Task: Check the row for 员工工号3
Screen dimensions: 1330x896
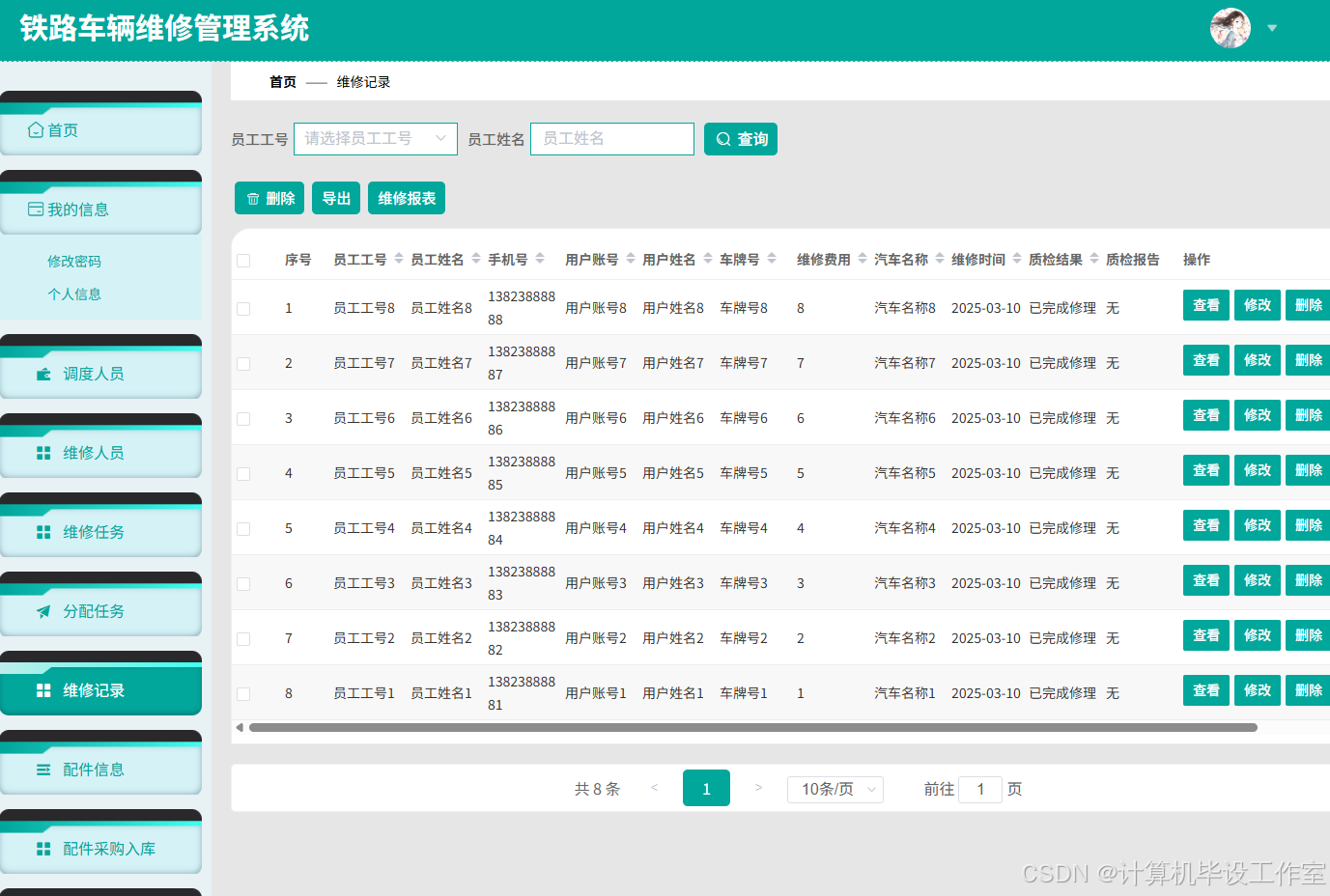Action: pyautogui.click(x=243, y=584)
